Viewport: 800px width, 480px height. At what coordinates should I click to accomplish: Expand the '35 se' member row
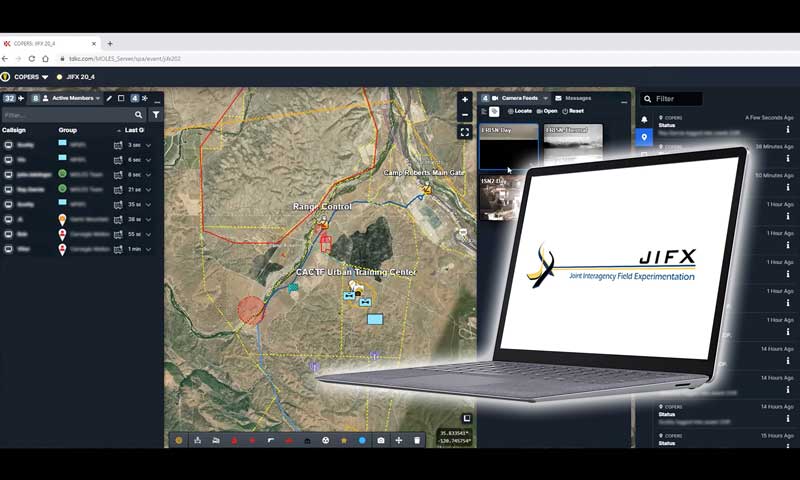point(148,205)
